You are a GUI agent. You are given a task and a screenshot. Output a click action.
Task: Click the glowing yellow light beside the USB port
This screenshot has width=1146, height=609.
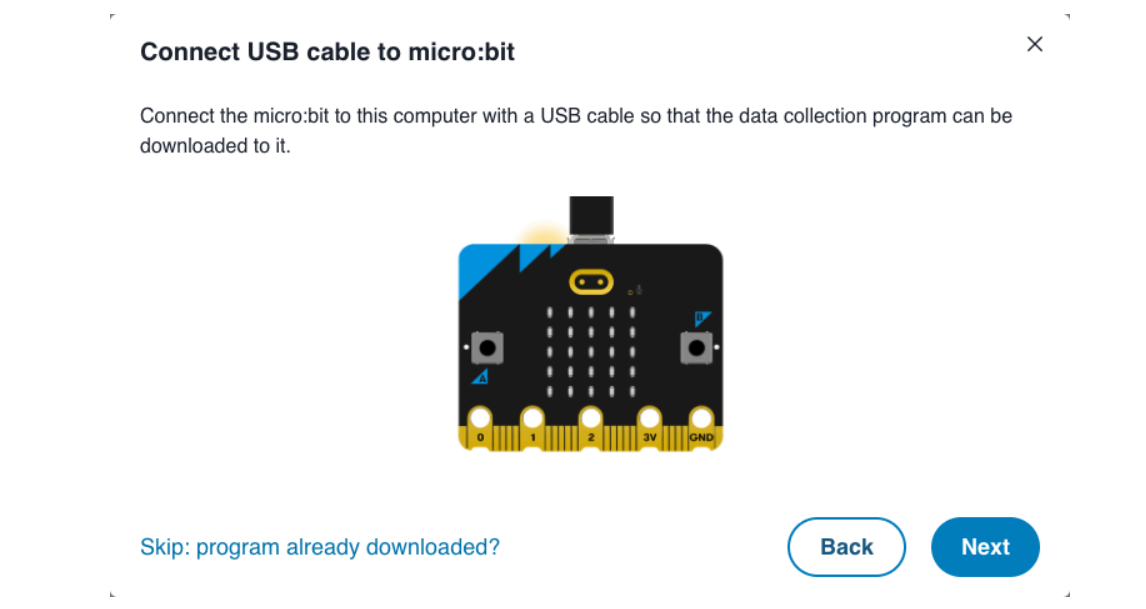(x=543, y=236)
